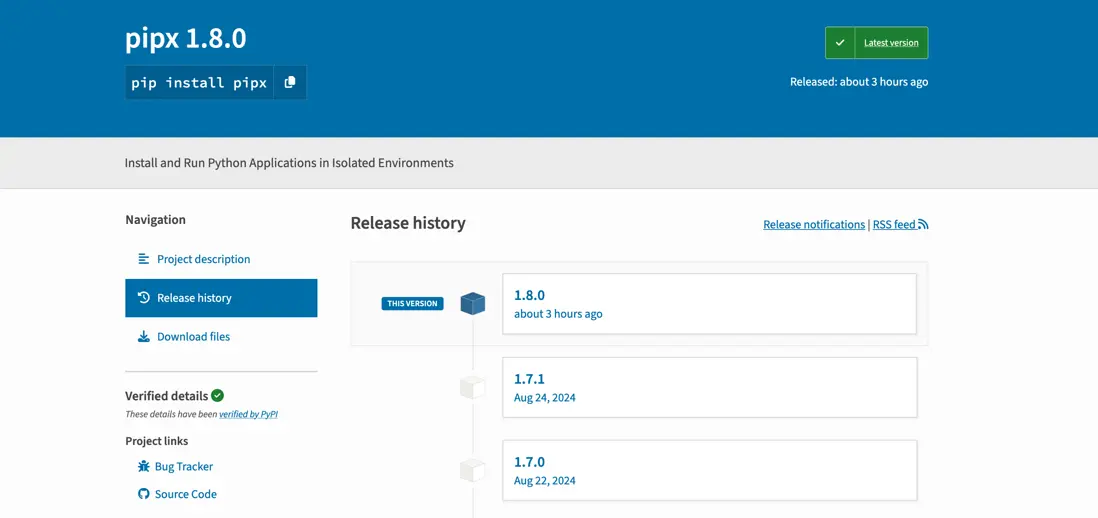Copy the pip install pipx command
Viewport: 1098px width, 518px height.
290,83
